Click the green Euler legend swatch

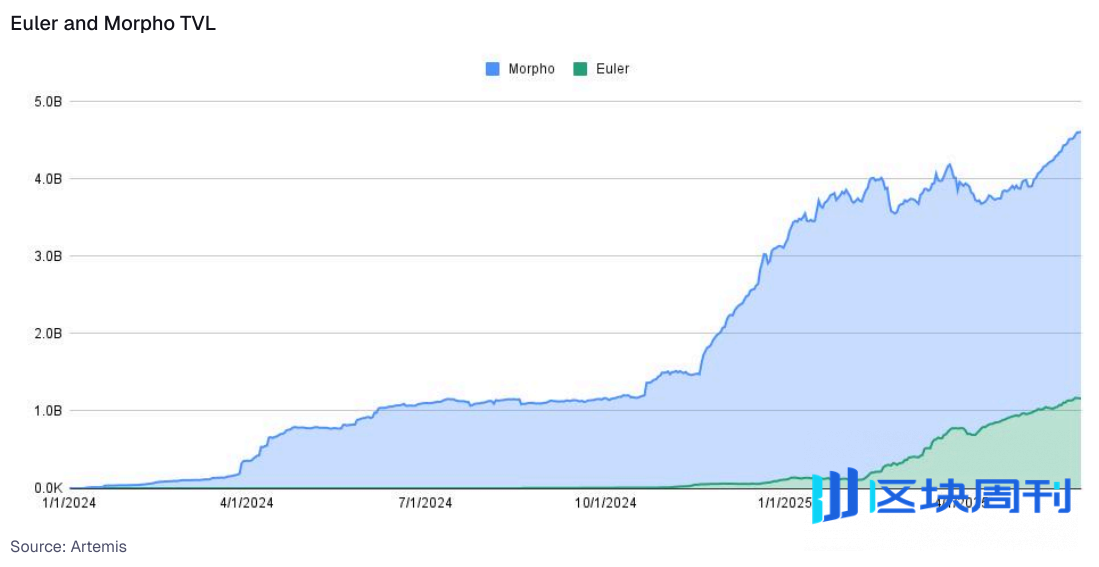580,69
